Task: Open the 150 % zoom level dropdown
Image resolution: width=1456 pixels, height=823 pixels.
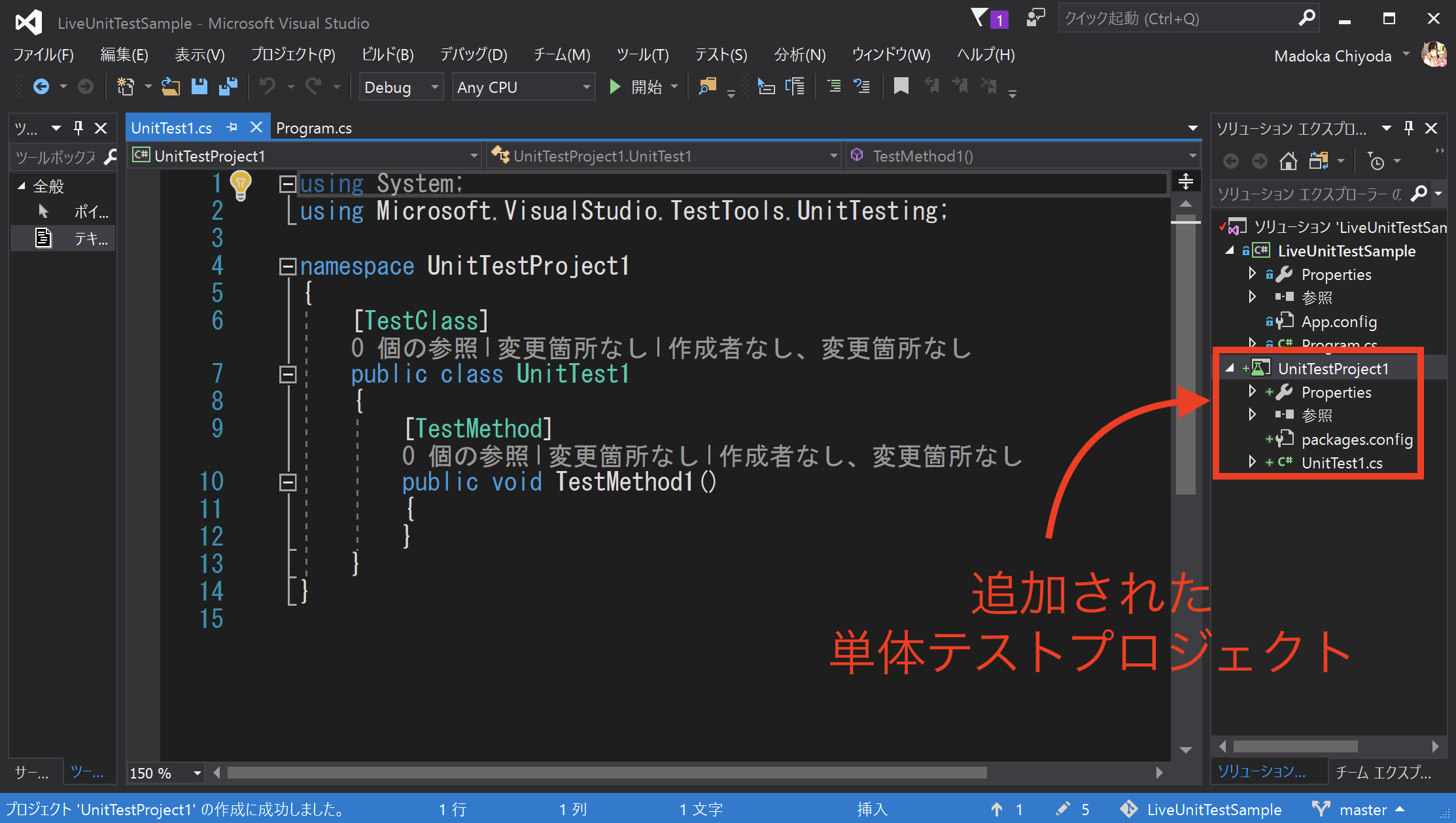Action: click(x=165, y=773)
